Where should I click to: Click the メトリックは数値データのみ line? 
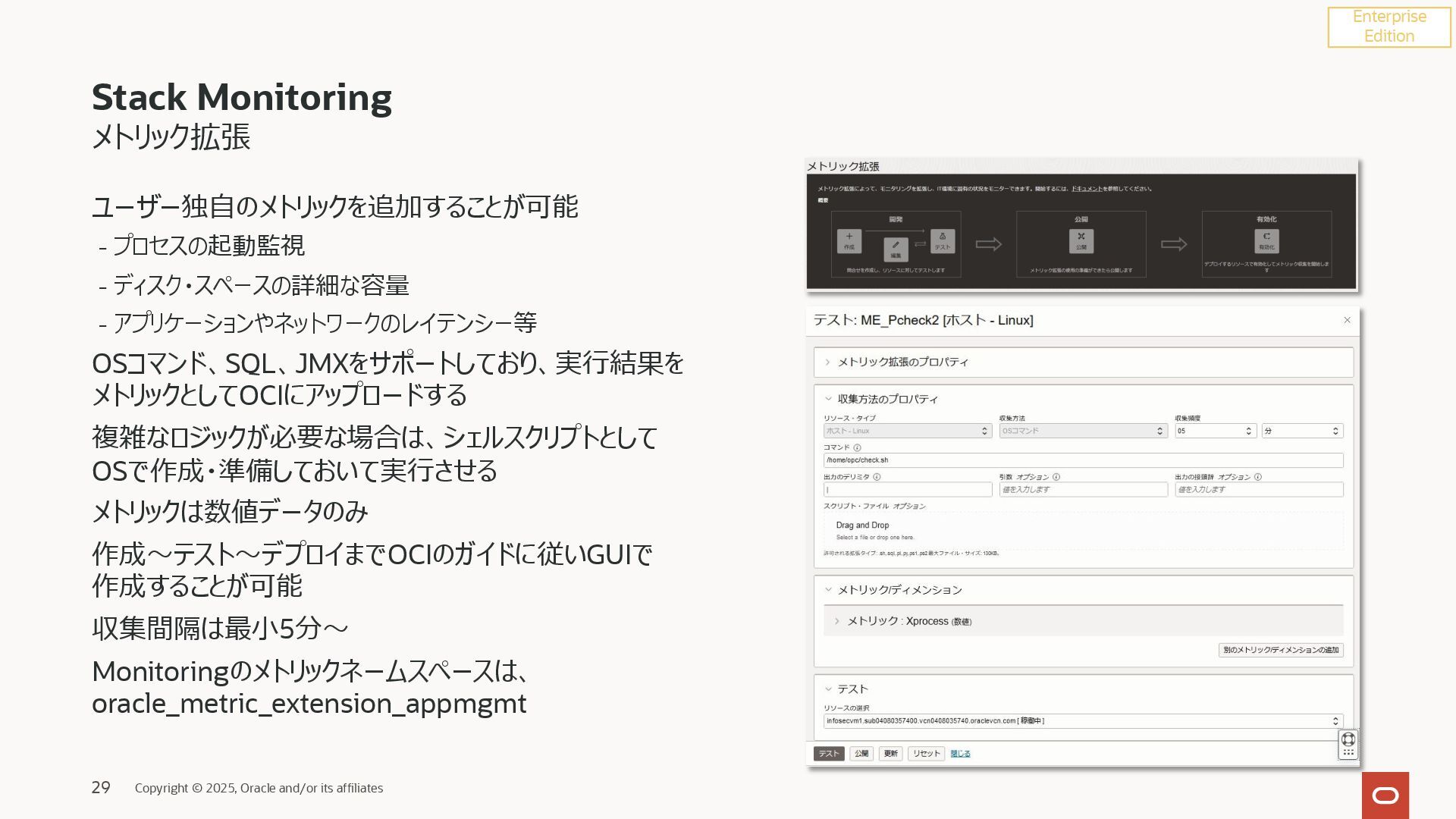[x=230, y=511]
